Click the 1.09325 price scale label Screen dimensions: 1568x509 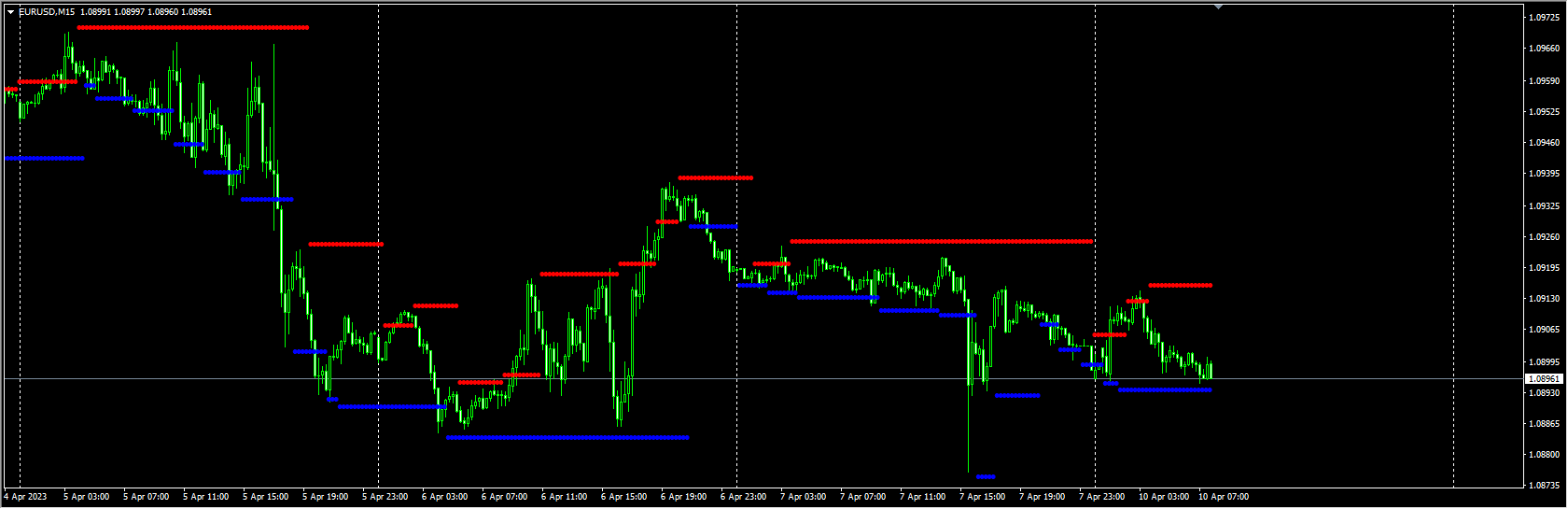1544,205
